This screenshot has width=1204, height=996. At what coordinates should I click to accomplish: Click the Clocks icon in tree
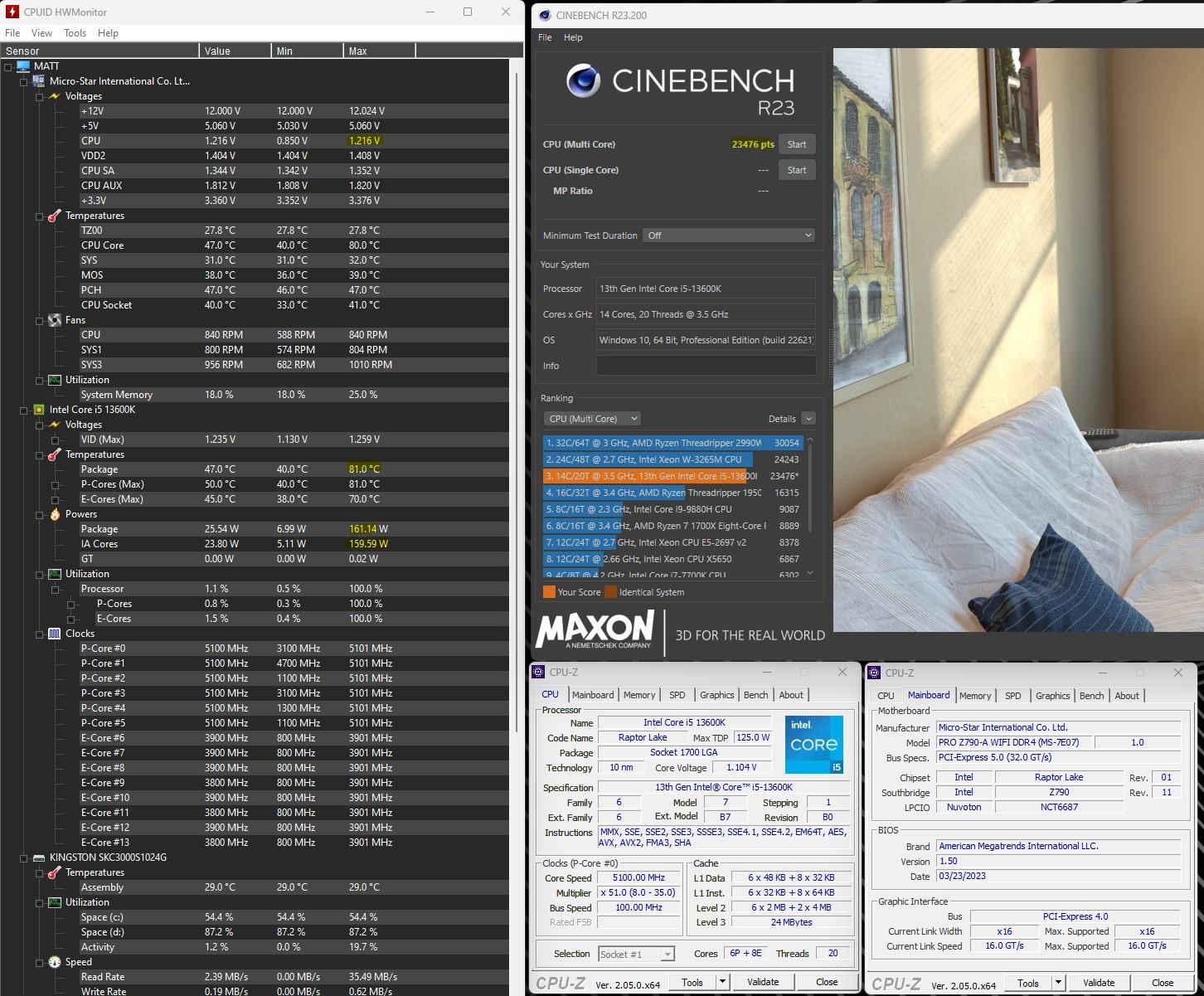click(x=55, y=634)
